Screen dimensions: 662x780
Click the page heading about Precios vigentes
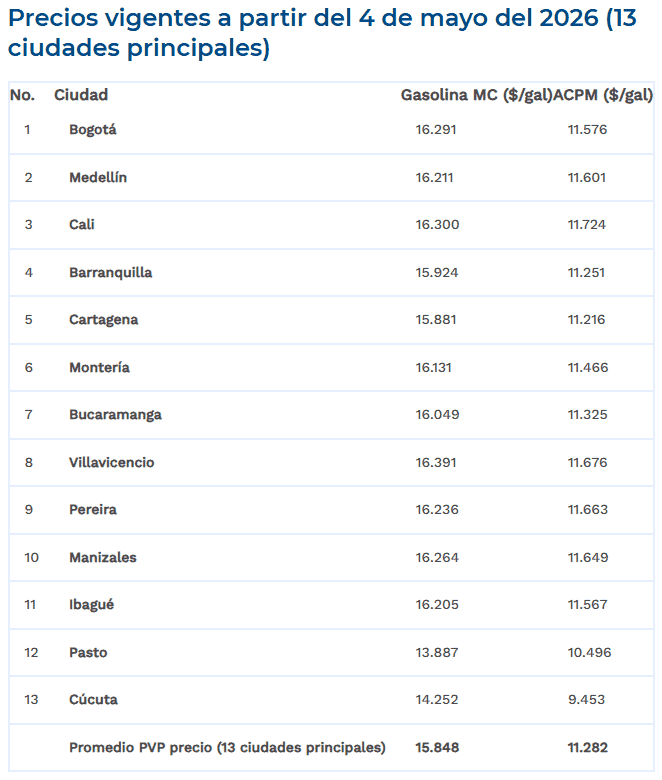(x=322, y=33)
